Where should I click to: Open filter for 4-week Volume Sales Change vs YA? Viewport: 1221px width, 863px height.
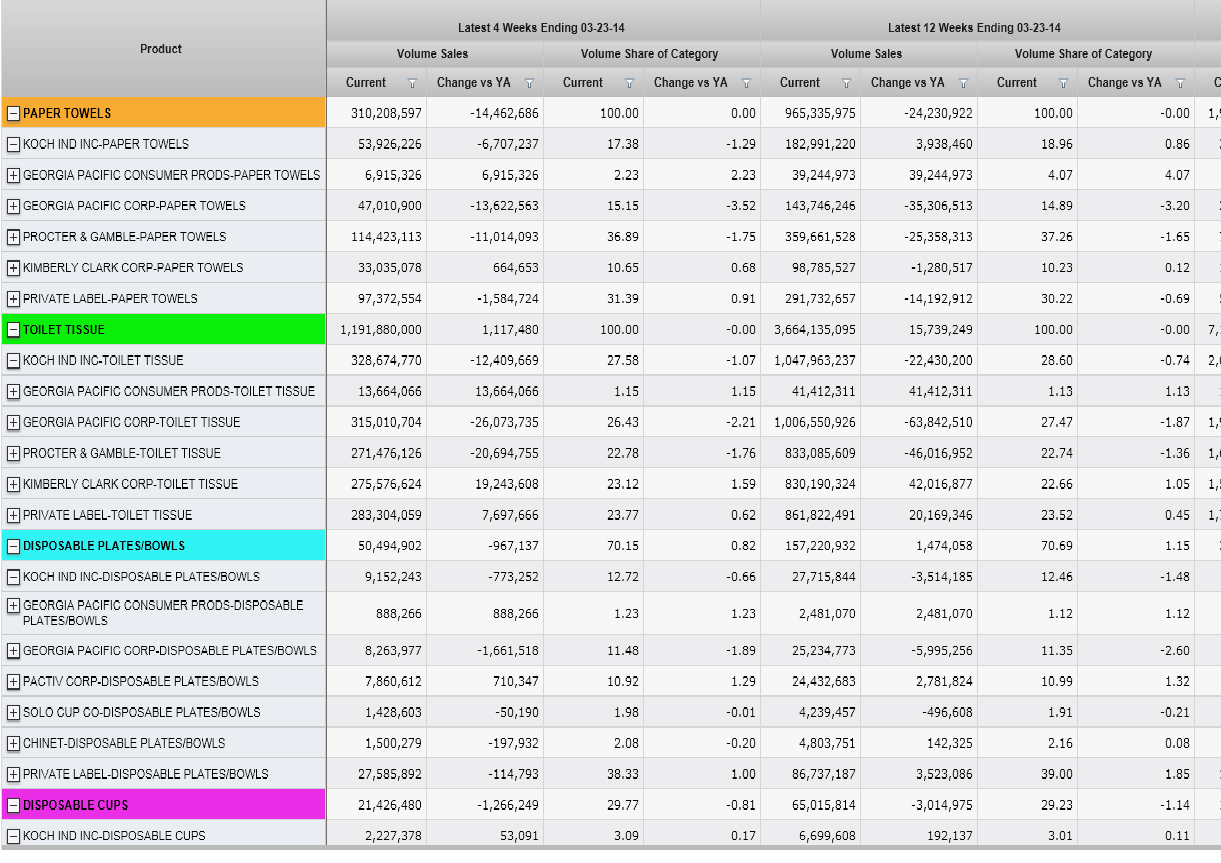(529, 83)
